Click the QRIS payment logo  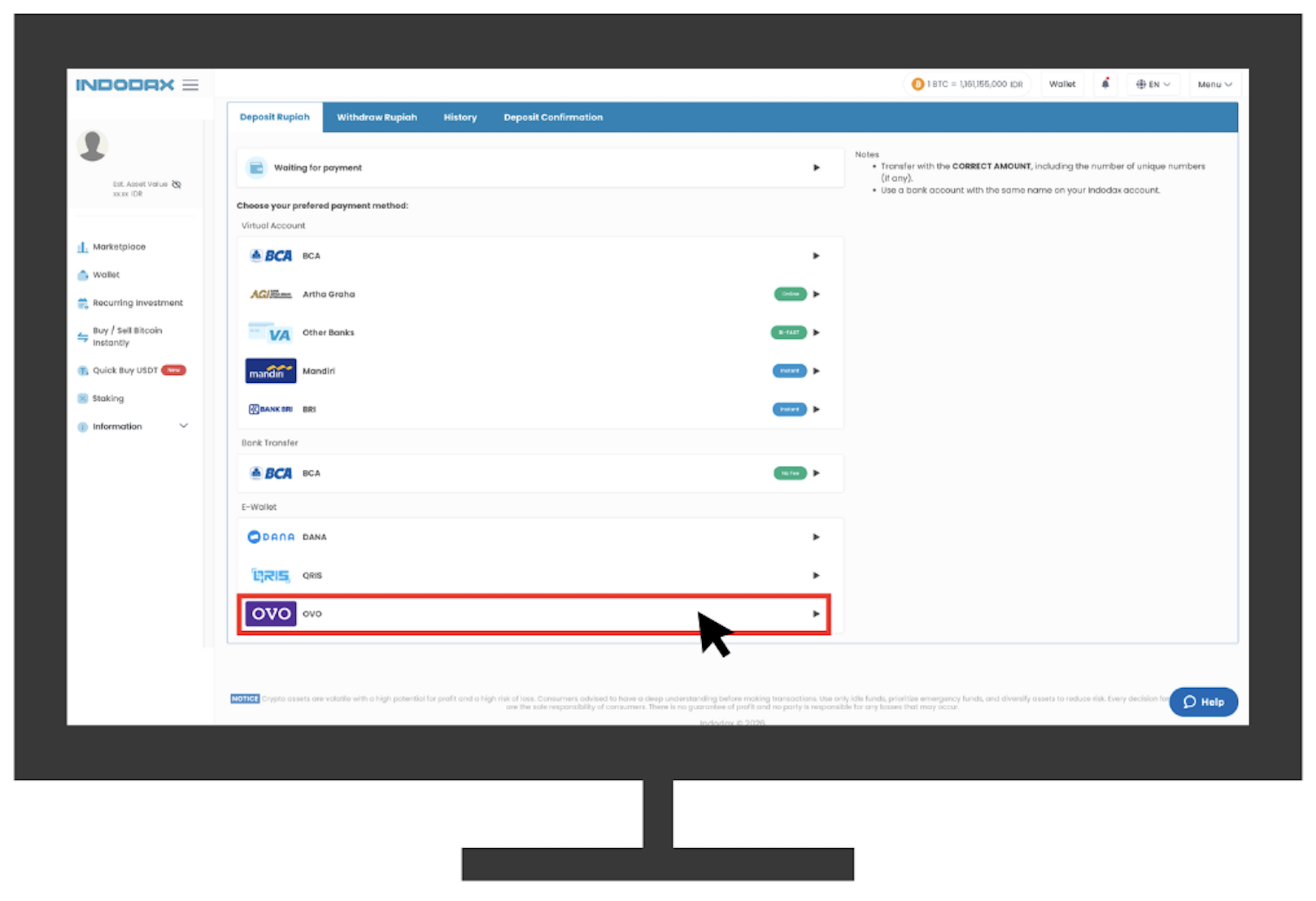click(x=271, y=576)
